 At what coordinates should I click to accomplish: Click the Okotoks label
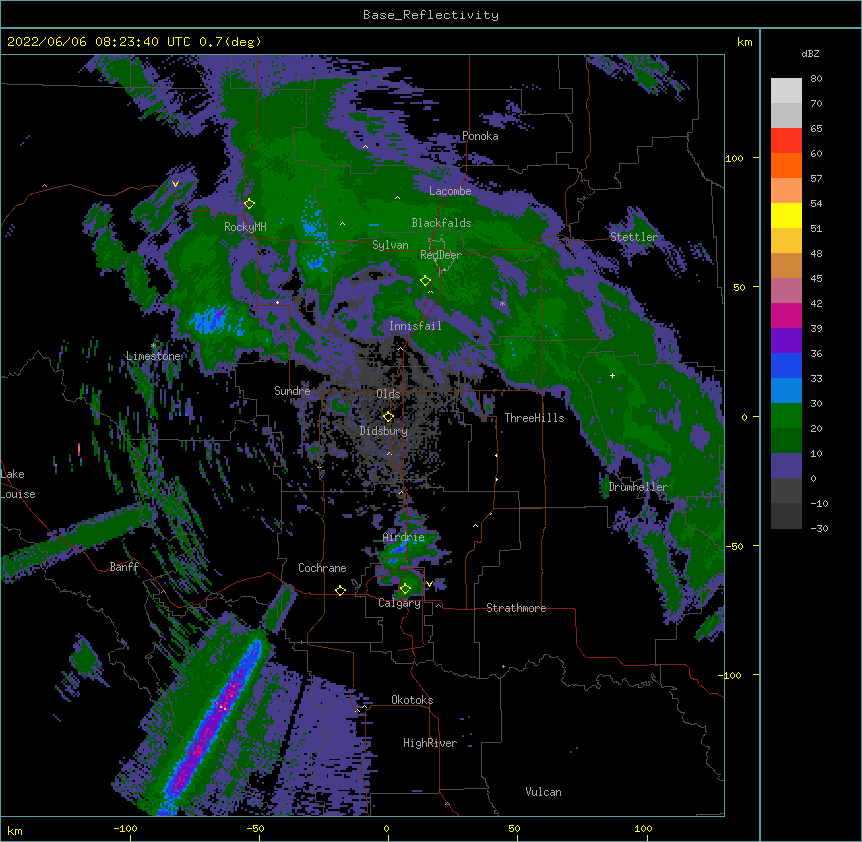tap(412, 700)
